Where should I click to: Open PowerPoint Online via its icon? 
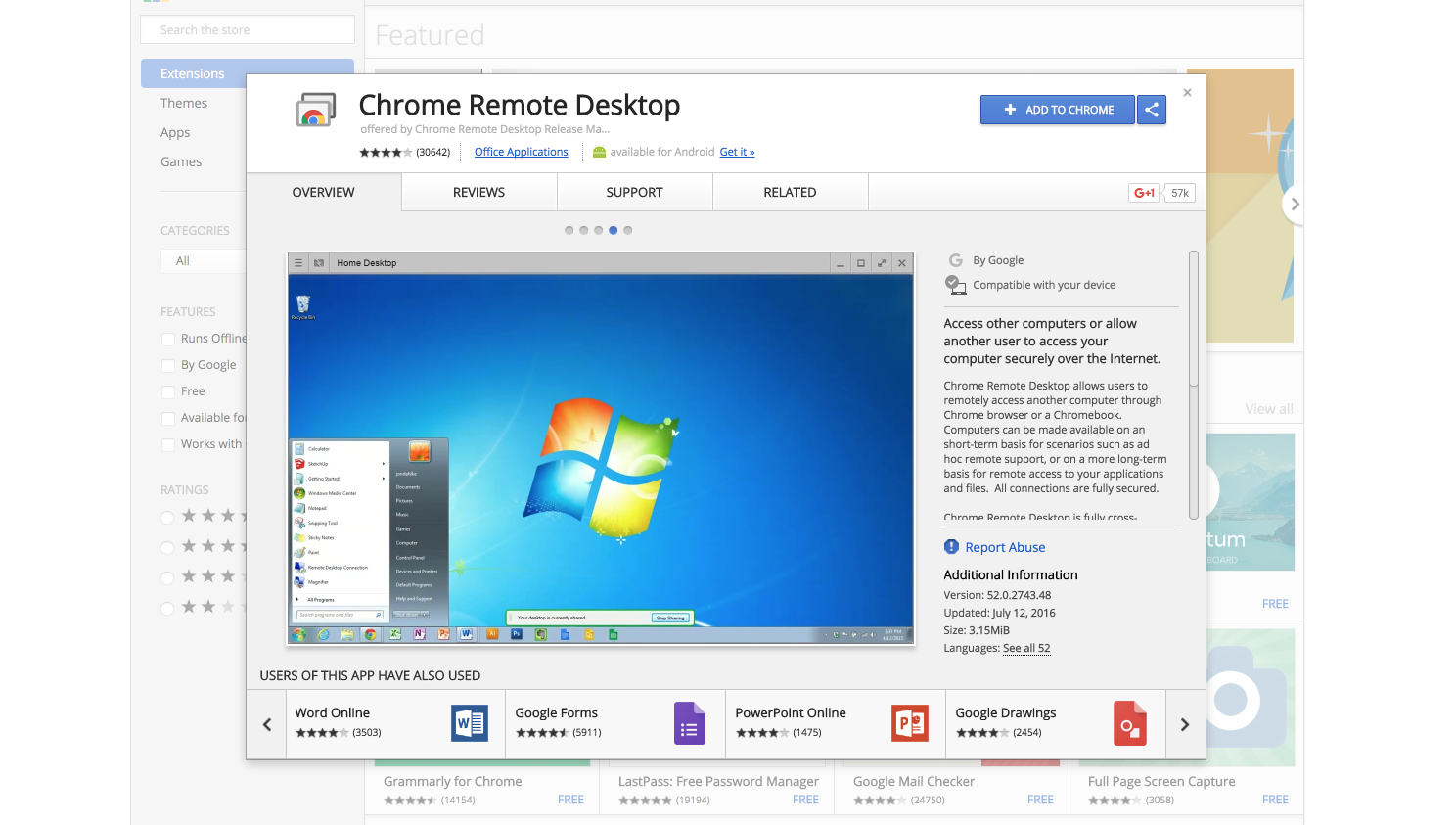[x=910, y=723]
